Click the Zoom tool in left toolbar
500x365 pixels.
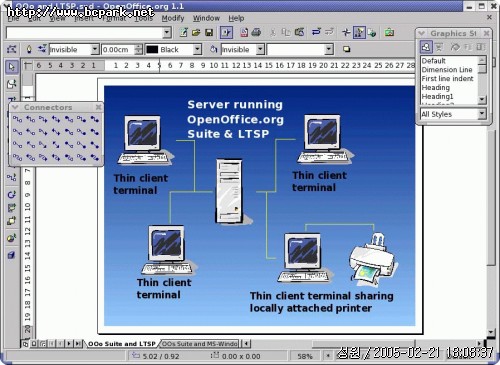tap(12, 84)
